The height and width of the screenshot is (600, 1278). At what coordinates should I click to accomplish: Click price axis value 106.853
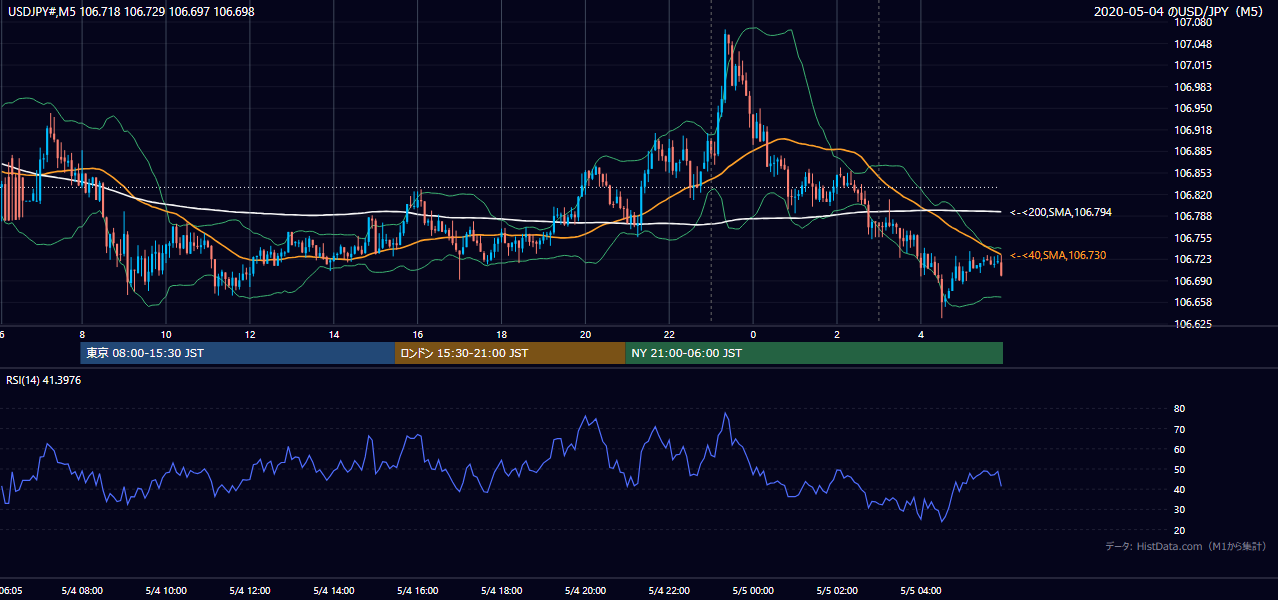point(1193,174)
